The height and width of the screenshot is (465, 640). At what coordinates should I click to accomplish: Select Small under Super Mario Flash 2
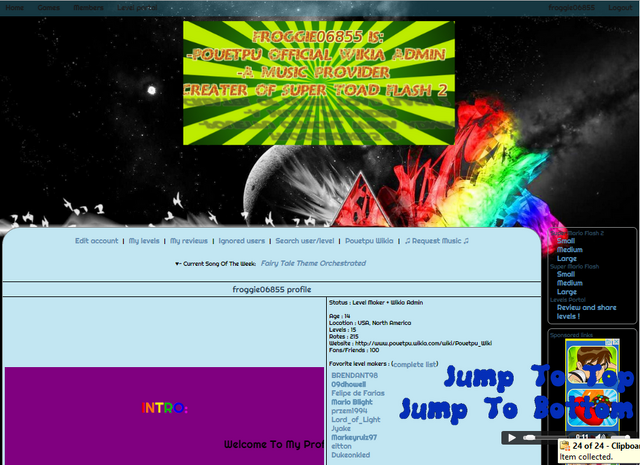pyautogui.click(x=566, y=241)
